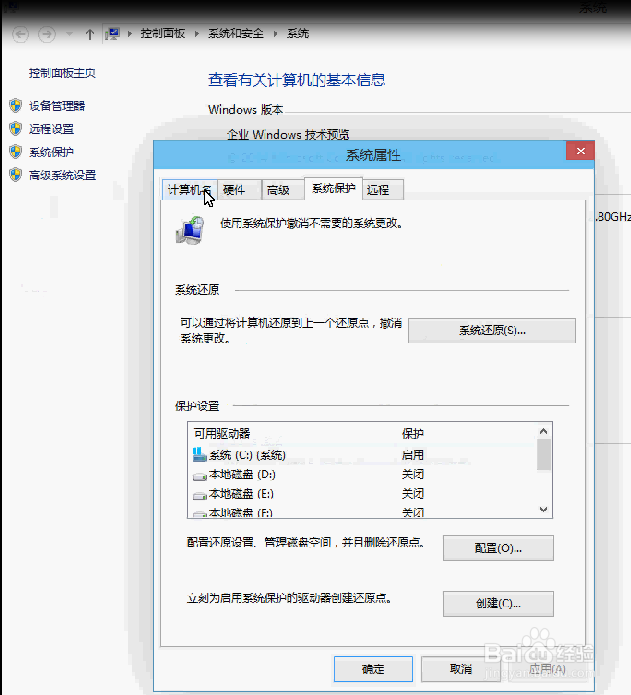The height and width of the screenshot is (695, 631).
Task: Select the 系统 (C:) drive row
Action: (363, 455)
